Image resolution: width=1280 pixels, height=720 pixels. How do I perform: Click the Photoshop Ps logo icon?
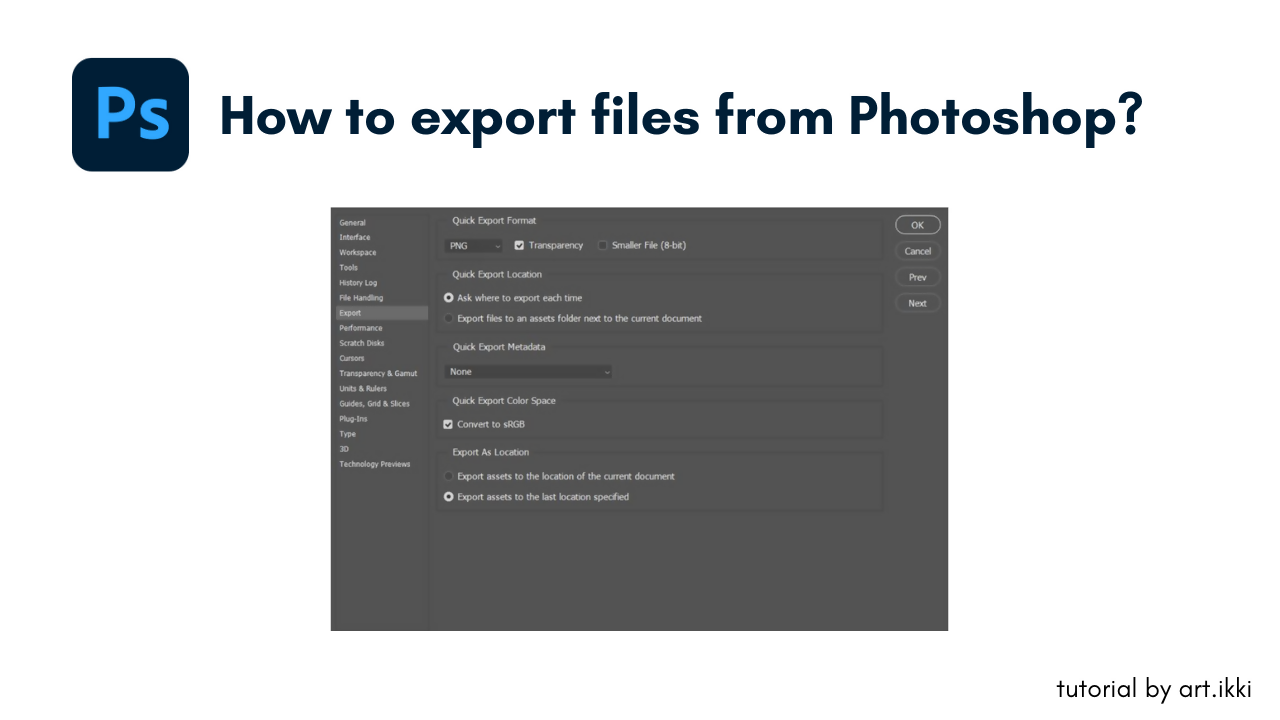[x=130, y=114]
